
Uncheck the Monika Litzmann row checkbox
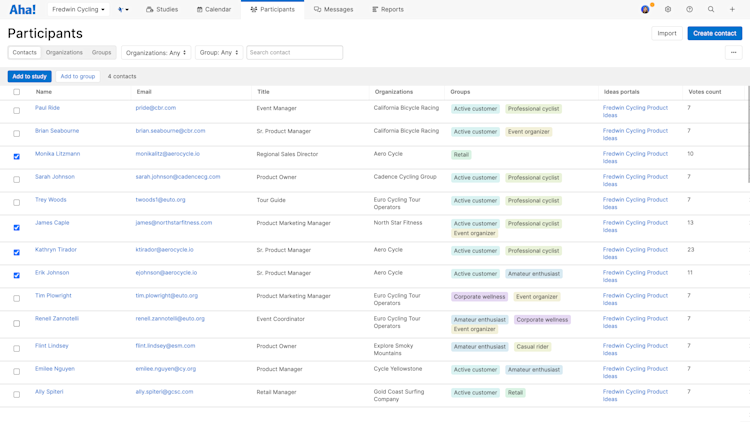click(17, 156)
